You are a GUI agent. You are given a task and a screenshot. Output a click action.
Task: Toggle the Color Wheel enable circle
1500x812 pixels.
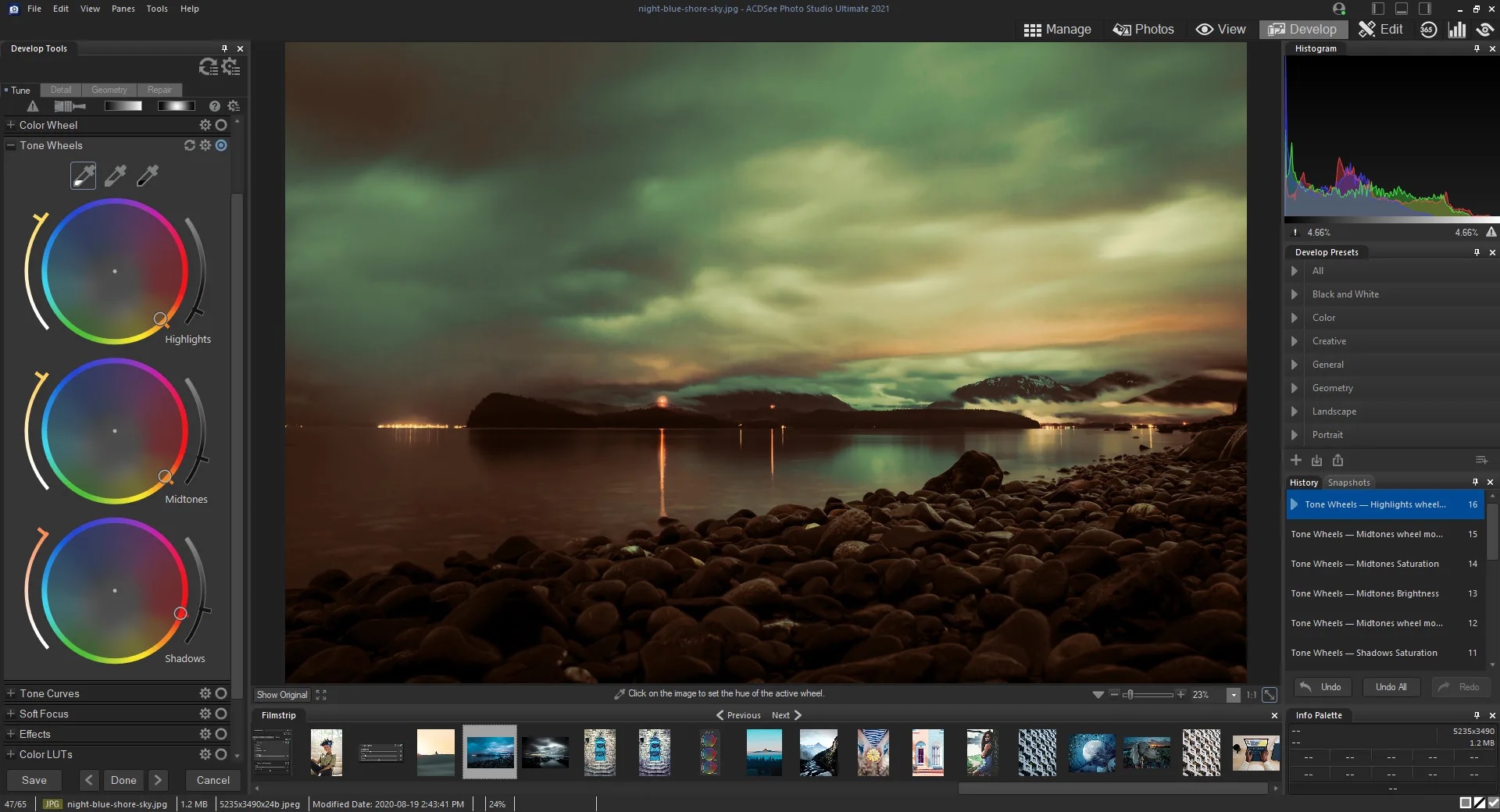[222, 125]
